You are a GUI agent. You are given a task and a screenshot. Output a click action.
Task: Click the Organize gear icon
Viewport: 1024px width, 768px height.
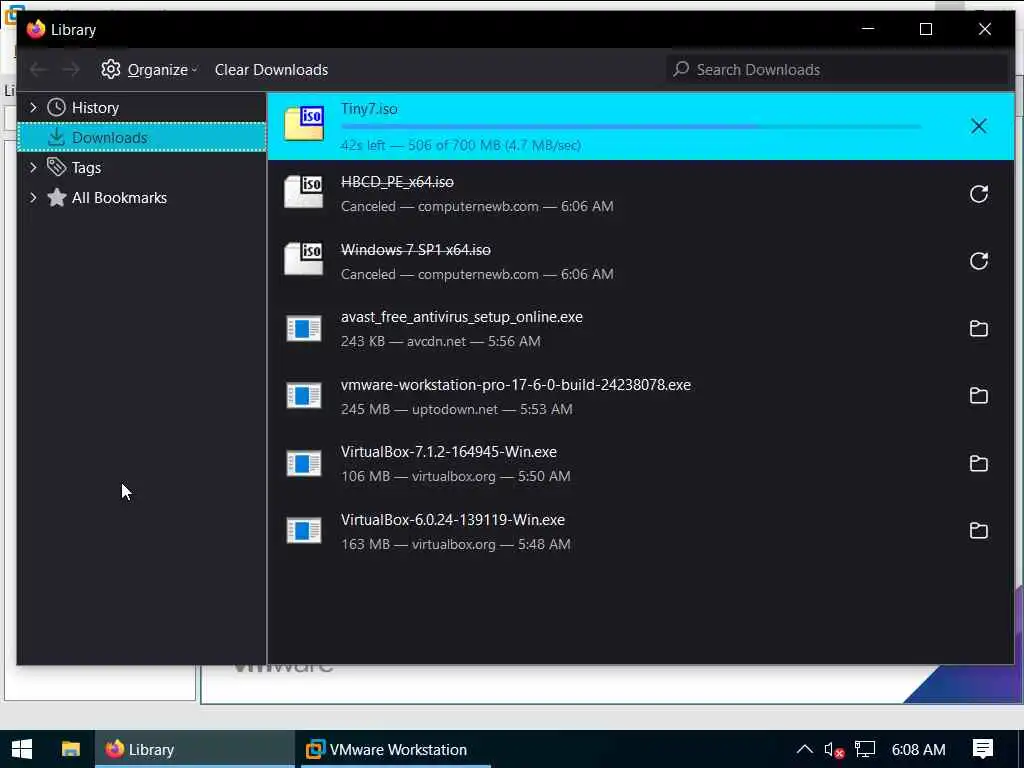[111, 69]
